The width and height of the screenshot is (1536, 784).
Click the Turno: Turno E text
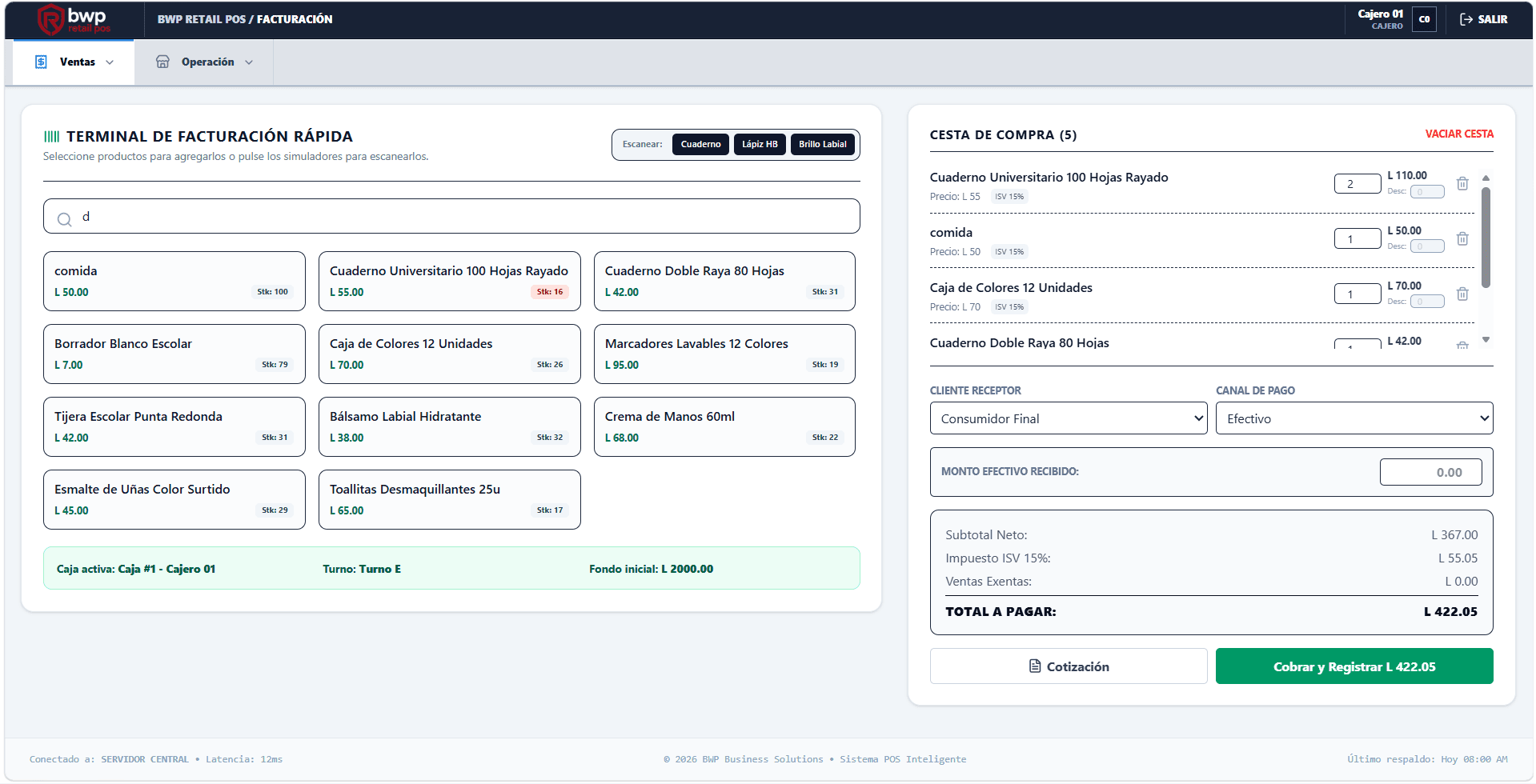[x=362, y=569]
